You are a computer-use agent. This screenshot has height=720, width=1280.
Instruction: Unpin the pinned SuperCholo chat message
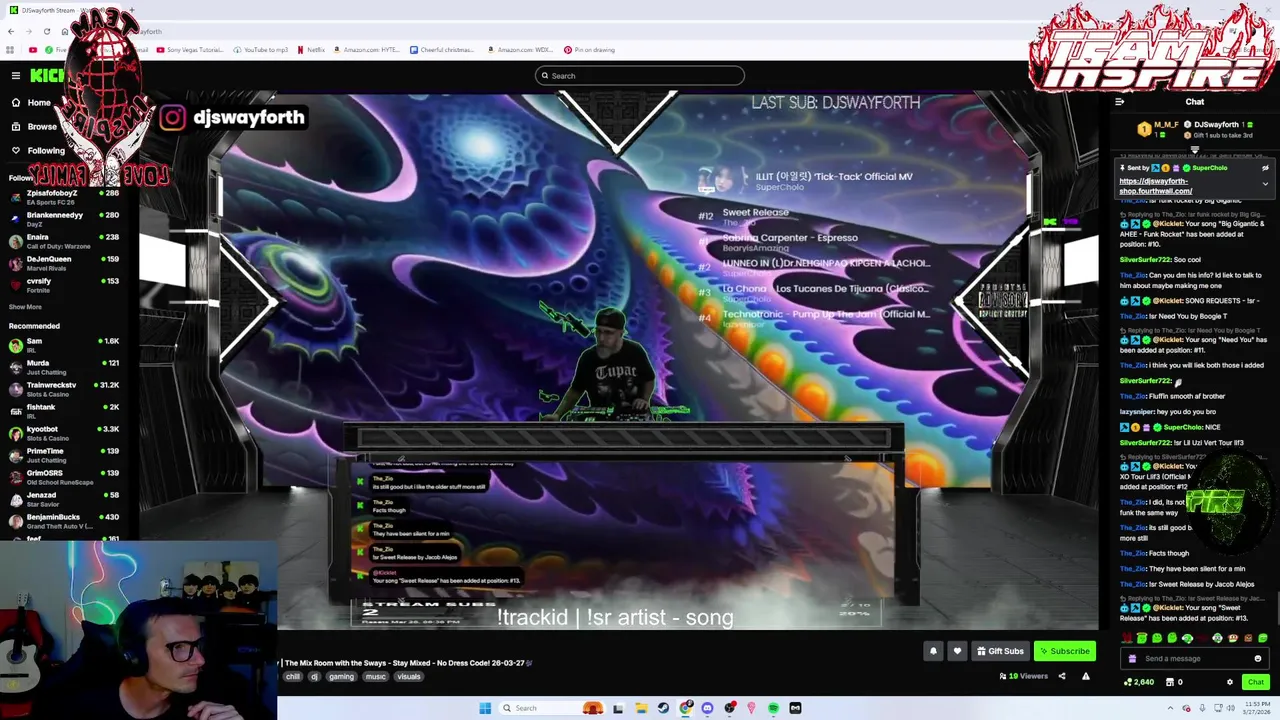coord(1265,168)
